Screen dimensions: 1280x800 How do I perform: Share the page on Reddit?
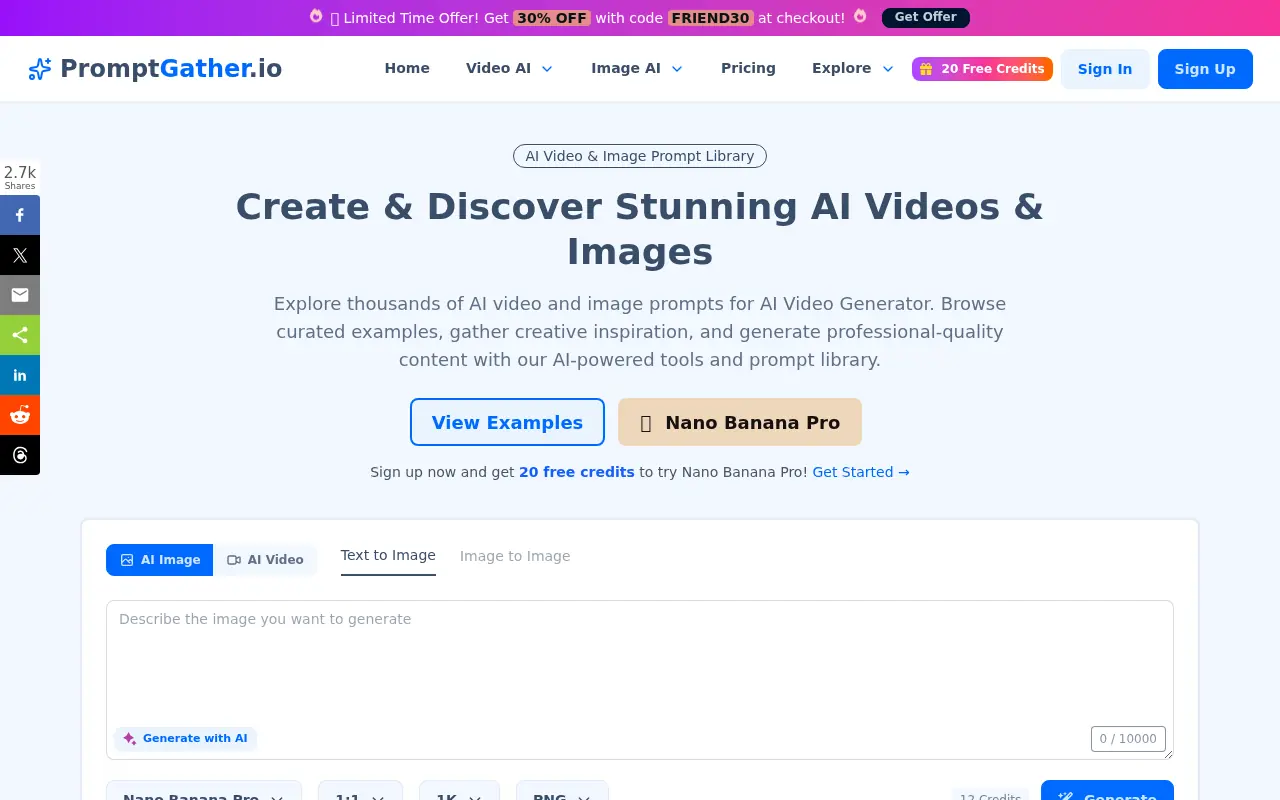click(x=20, y=415)
